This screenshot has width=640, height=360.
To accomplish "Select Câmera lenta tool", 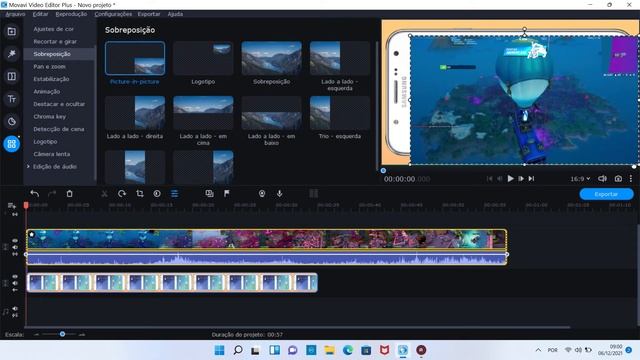I will click(51, 154).
